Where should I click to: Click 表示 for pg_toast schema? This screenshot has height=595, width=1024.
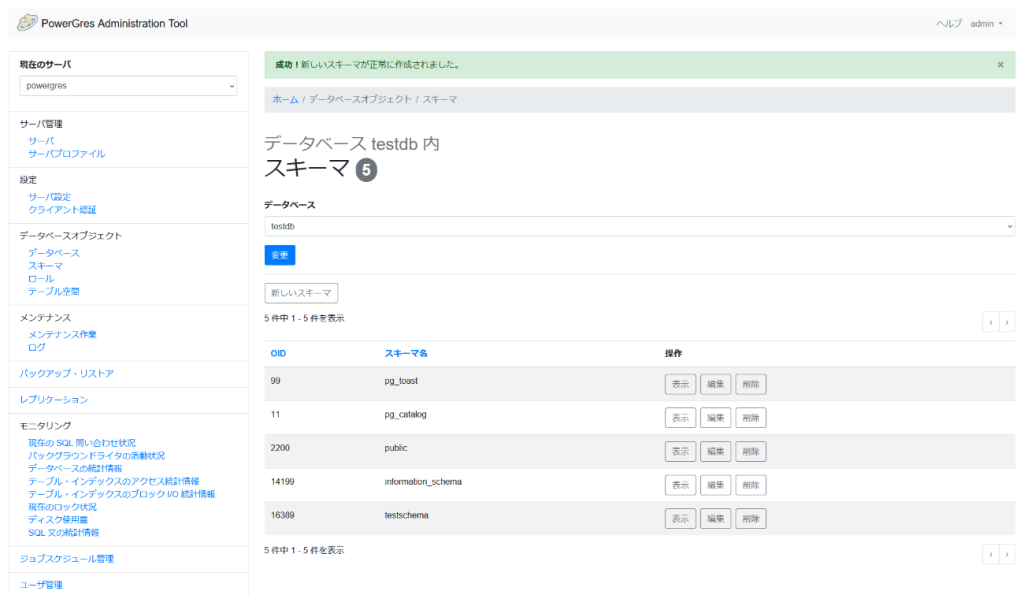point(680,384)
